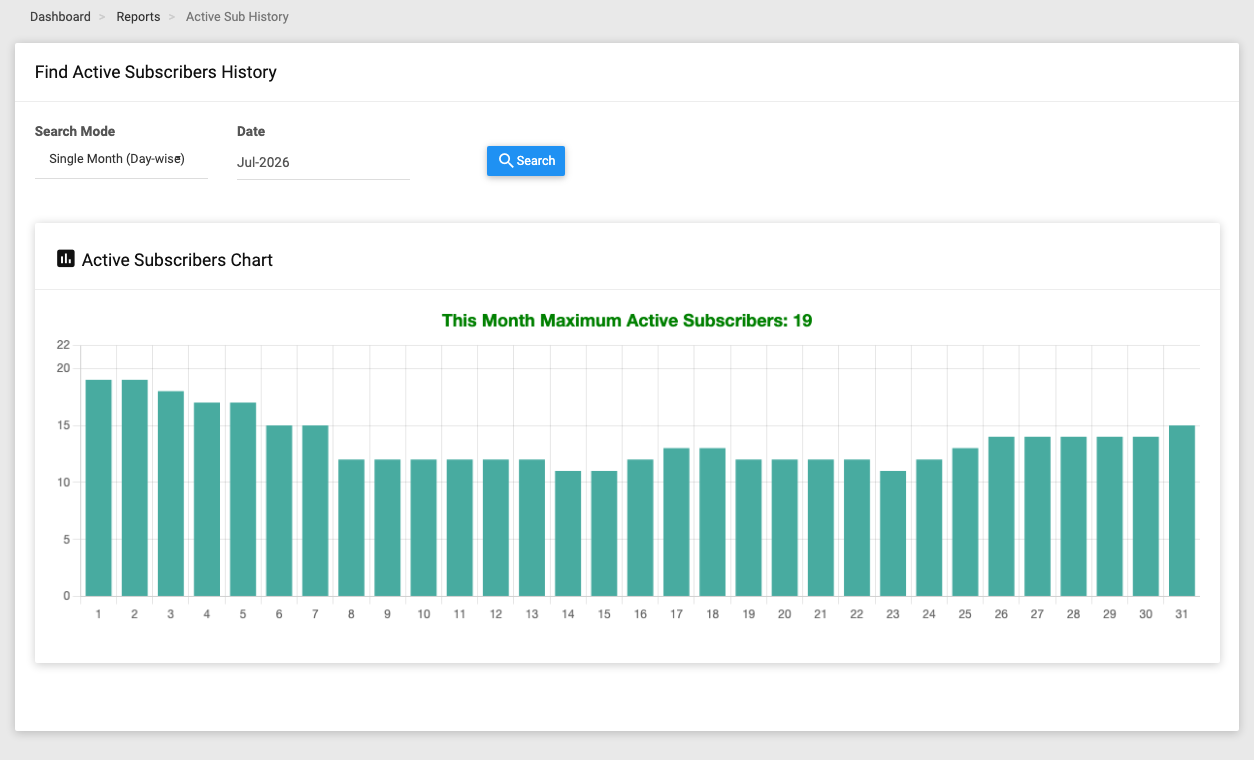Screen dimensions: 1254x760
Task: Select the chart bar for day 22
Action: click(x=857, y=528)
